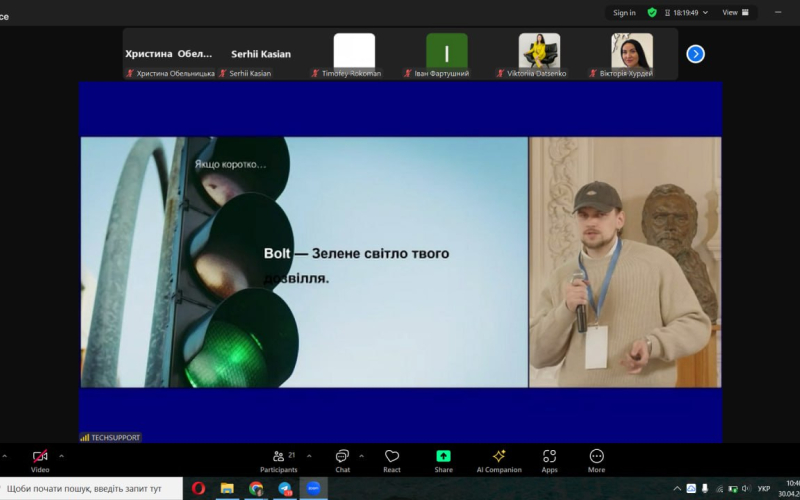Switch the УКР keyboard language

coord(764,489)
